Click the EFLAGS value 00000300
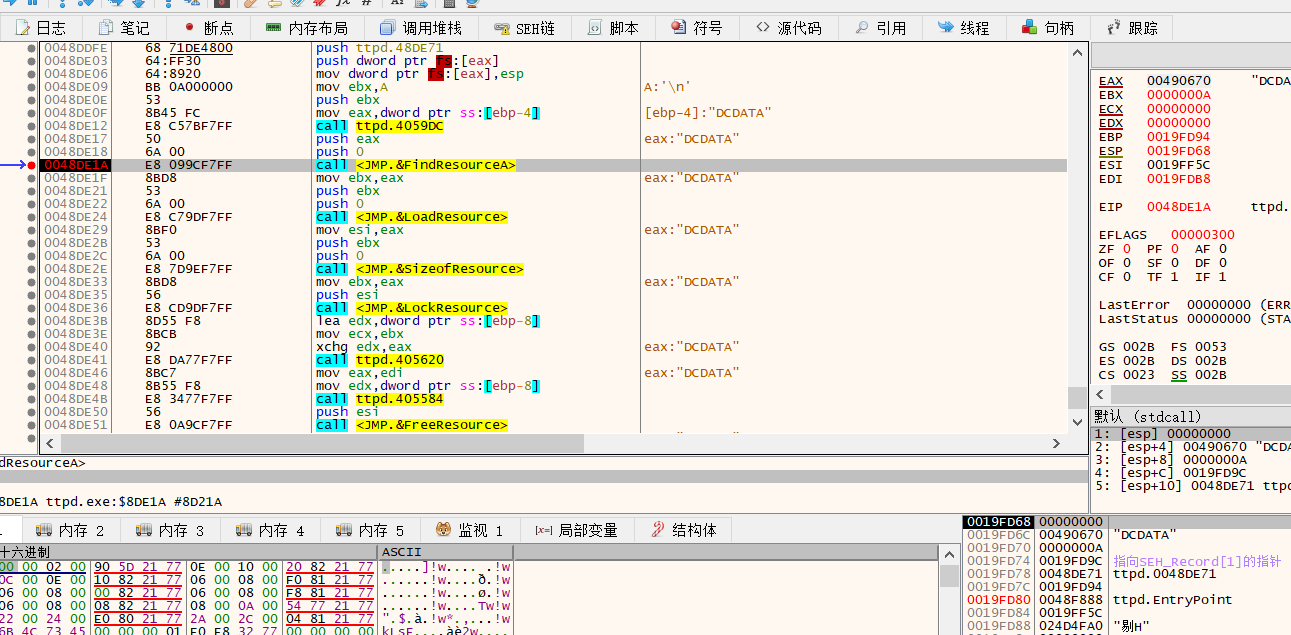This screenshot has height=635, width=1291. click(x=1203, y=235)
